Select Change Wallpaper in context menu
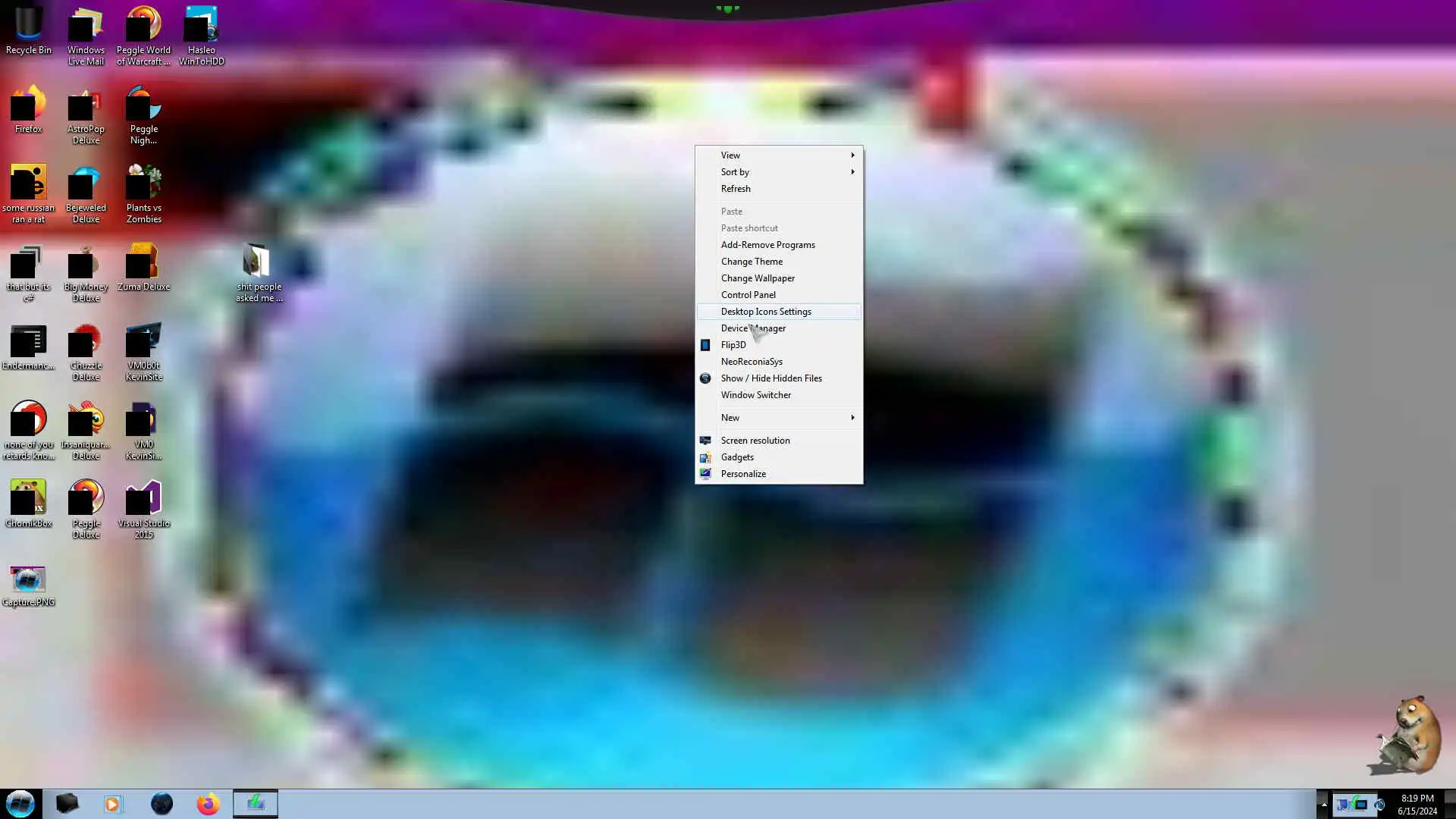 point(758,278)
